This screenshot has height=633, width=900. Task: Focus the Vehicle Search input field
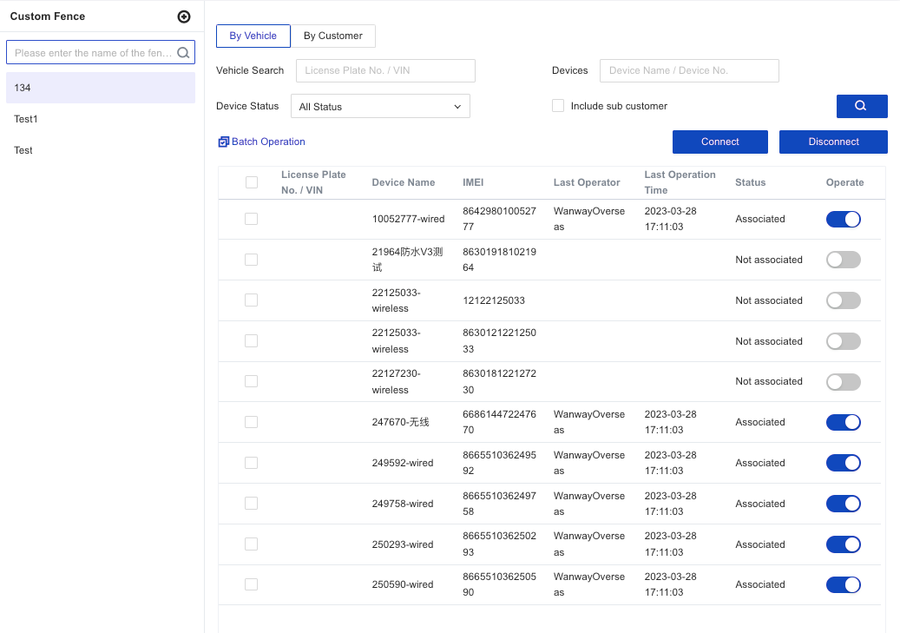385,71
